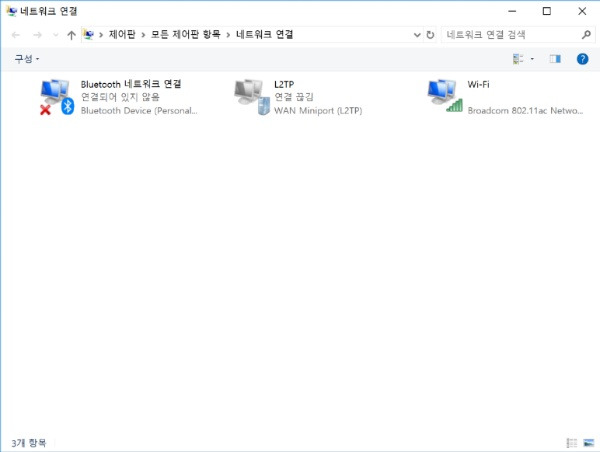Switch to details view icon in status bar
The width and height of the screenshot is (600, 452).
[x=572, y=443]
